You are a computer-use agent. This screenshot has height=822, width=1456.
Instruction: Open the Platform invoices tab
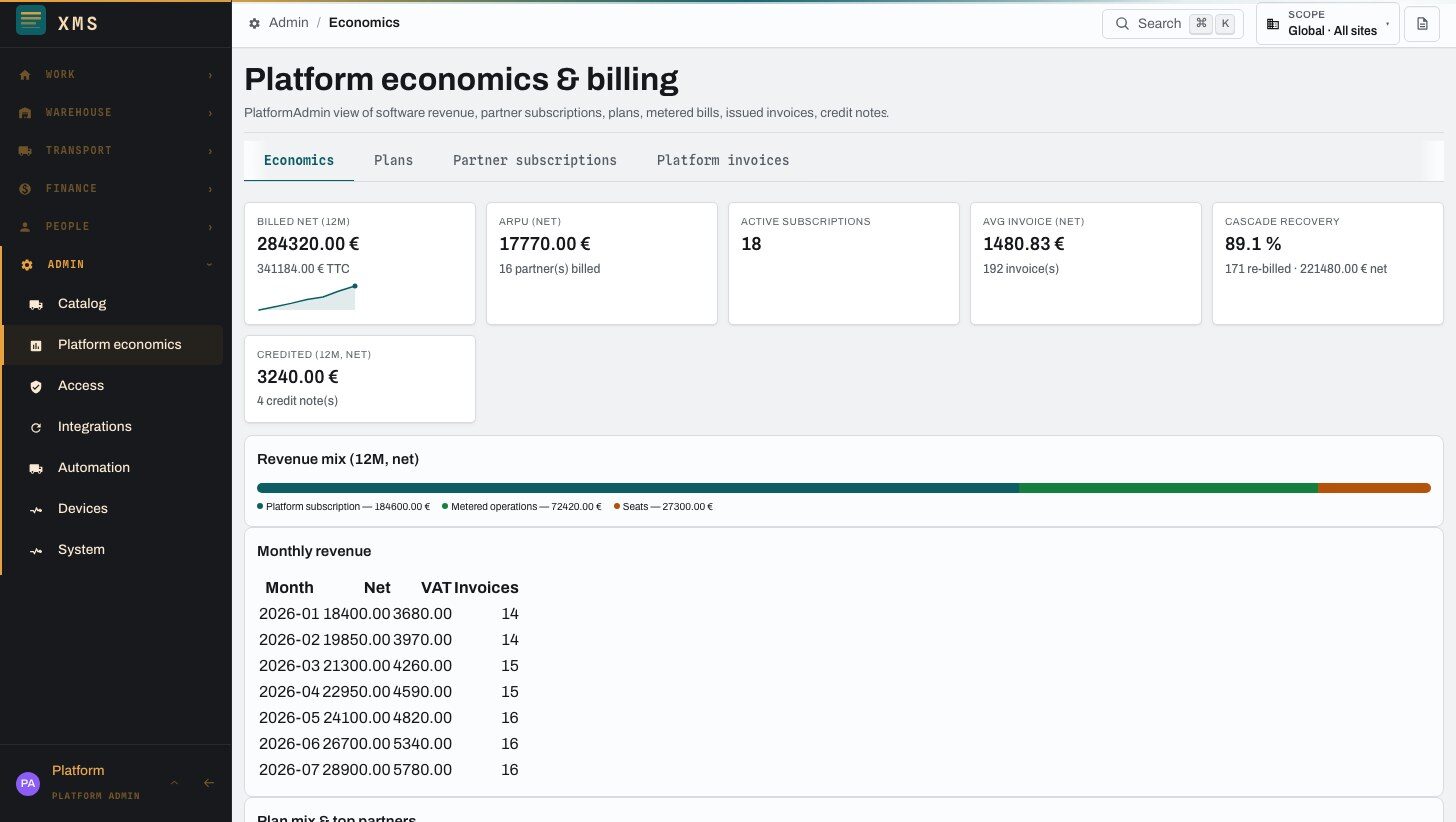pyautogui.click(x=723, y=160)
